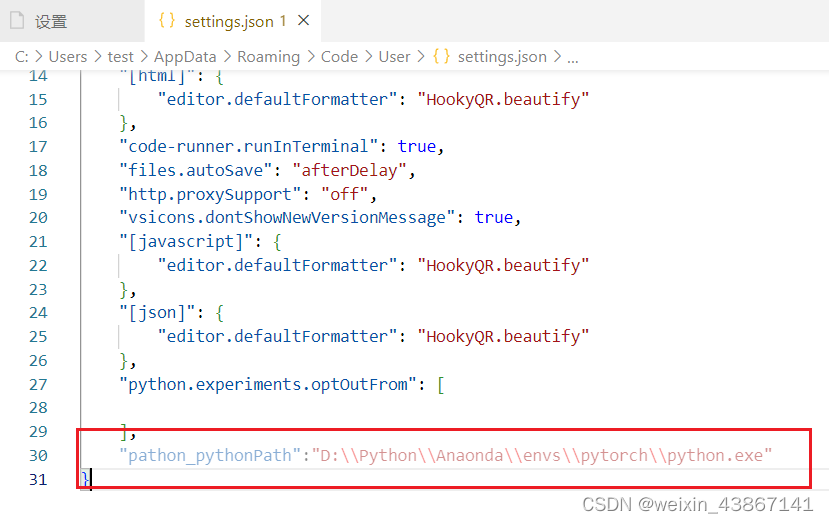
Task: Click line number 21 in gutter
Action: coord(38,242)
